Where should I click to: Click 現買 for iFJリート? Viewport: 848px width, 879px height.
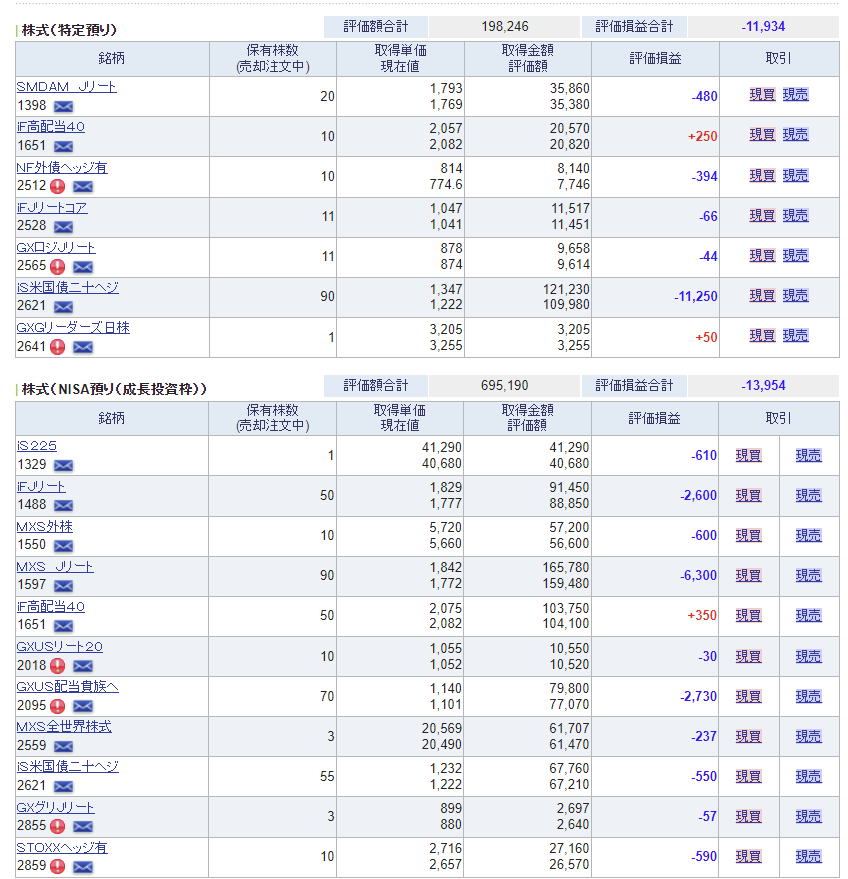[748, 495]
